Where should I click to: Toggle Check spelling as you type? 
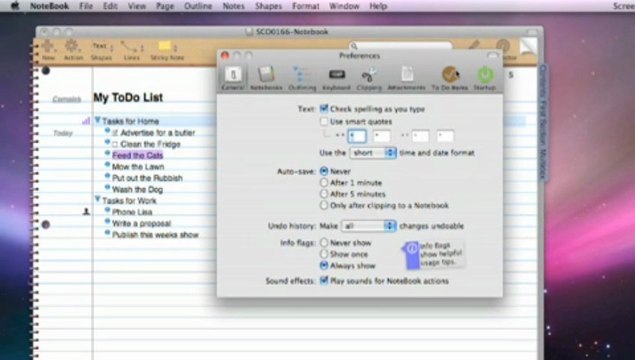pyautogui.click(x=324, y=109)
